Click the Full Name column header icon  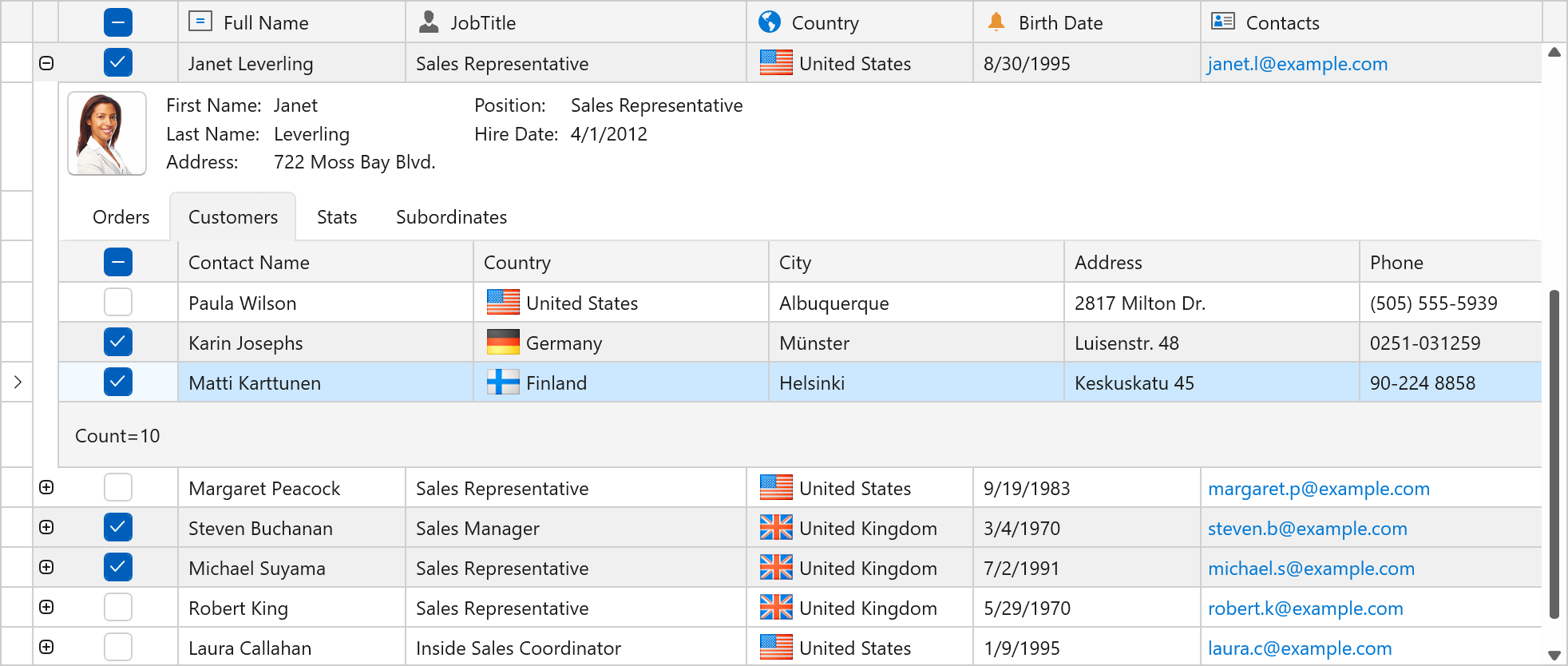pyautogui.click(x=200, y=22)
